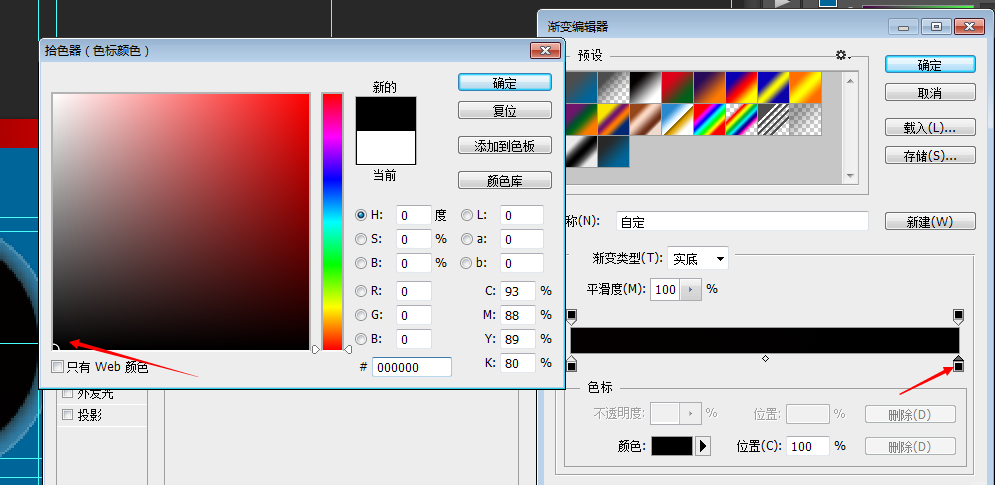Select the red-to-green gradient preset
The height and width of the screenshot is (485, 995).
point(677,87)
